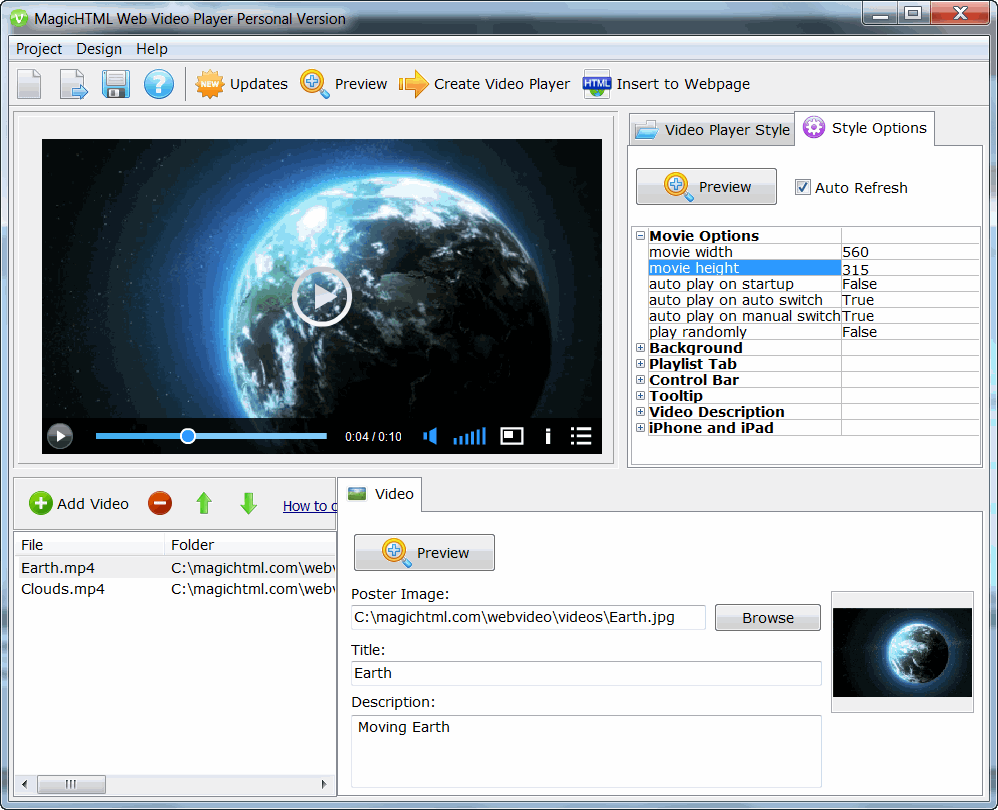Collapse the Movie Options group
The height and width of the screenshot is (810, 998).
point(640,235)
